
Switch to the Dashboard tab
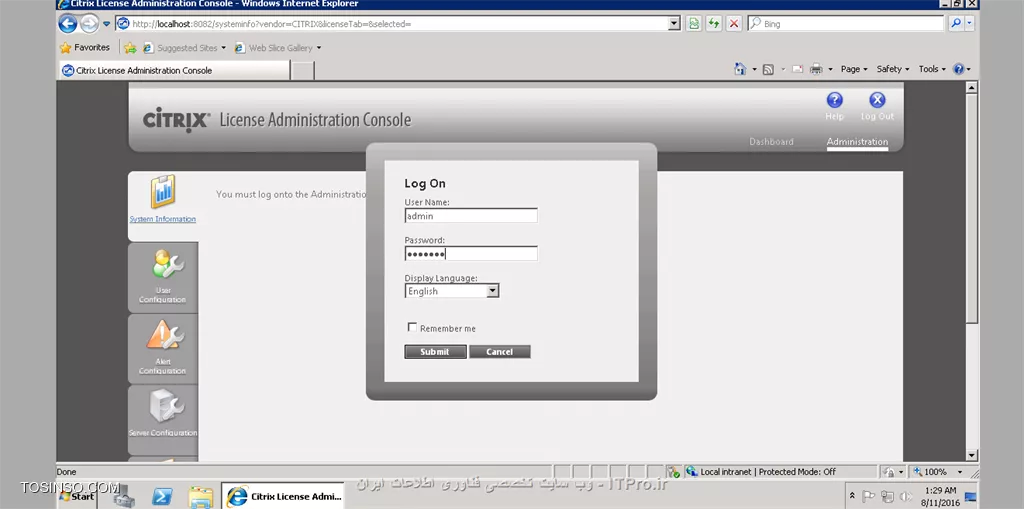771,142
